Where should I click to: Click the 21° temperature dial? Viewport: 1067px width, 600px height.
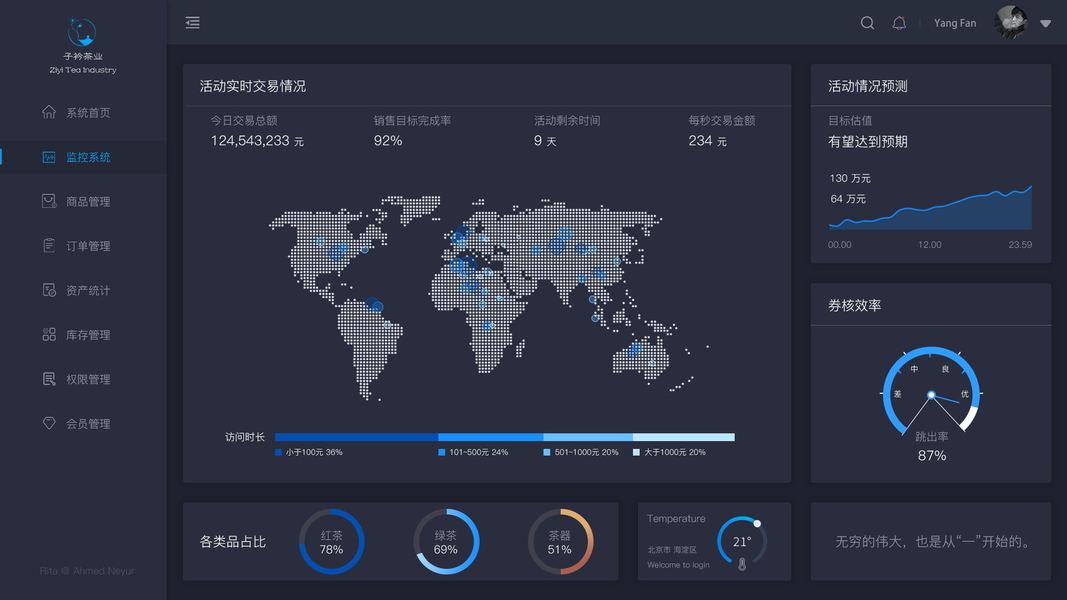741,541
